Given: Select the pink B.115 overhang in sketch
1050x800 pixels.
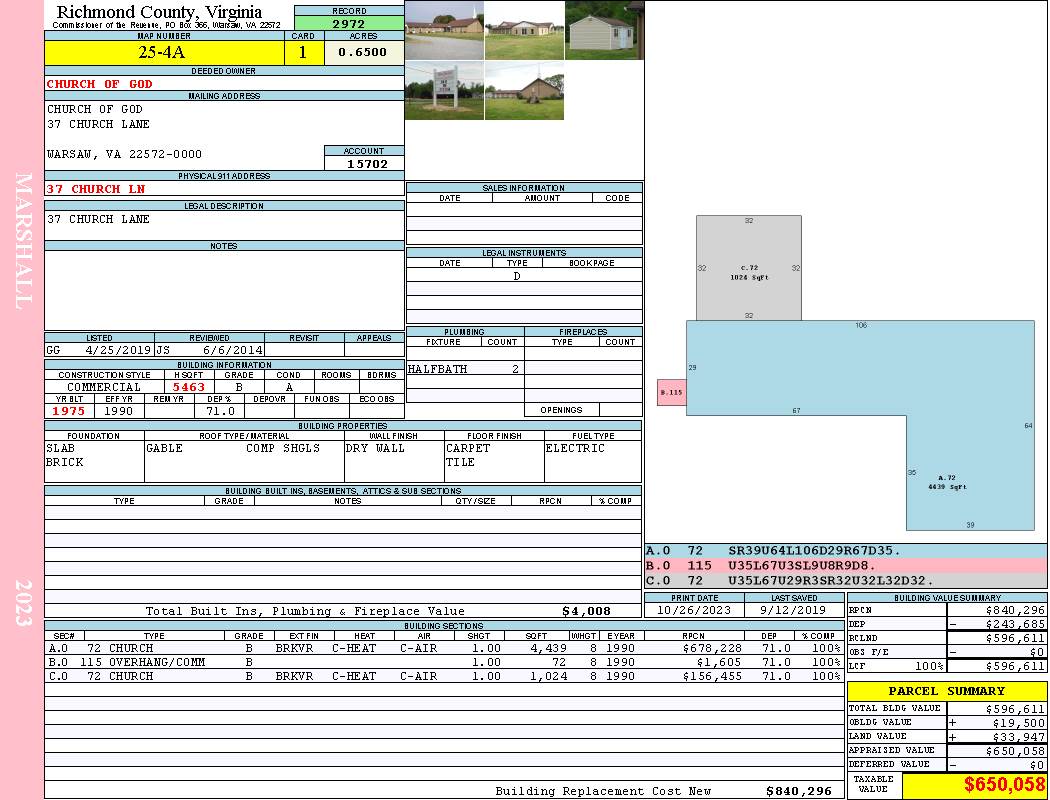Looking at the screenshot, I should click(x=671, y=393).
